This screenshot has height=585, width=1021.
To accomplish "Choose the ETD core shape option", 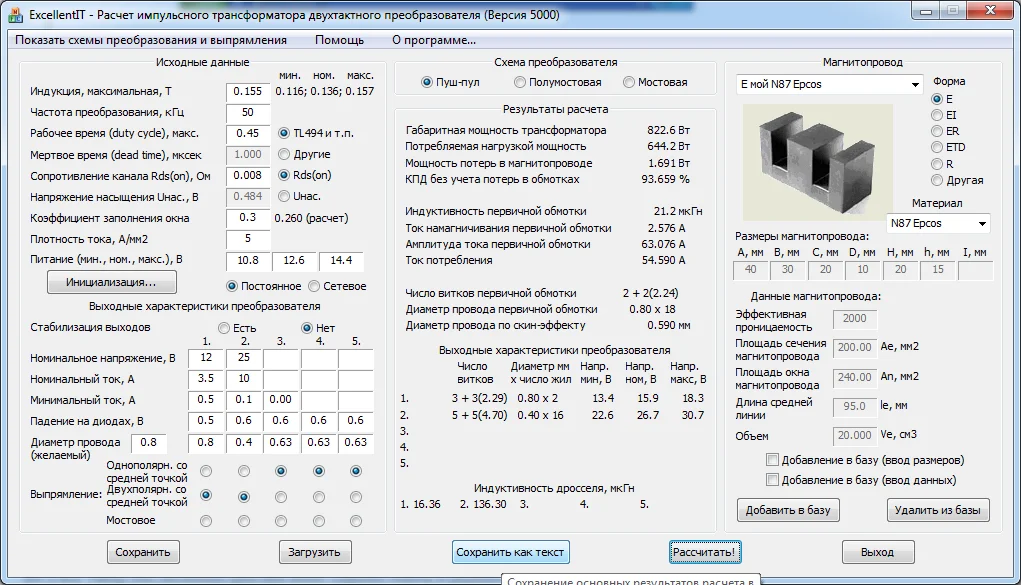I will [x=936, y=147].
